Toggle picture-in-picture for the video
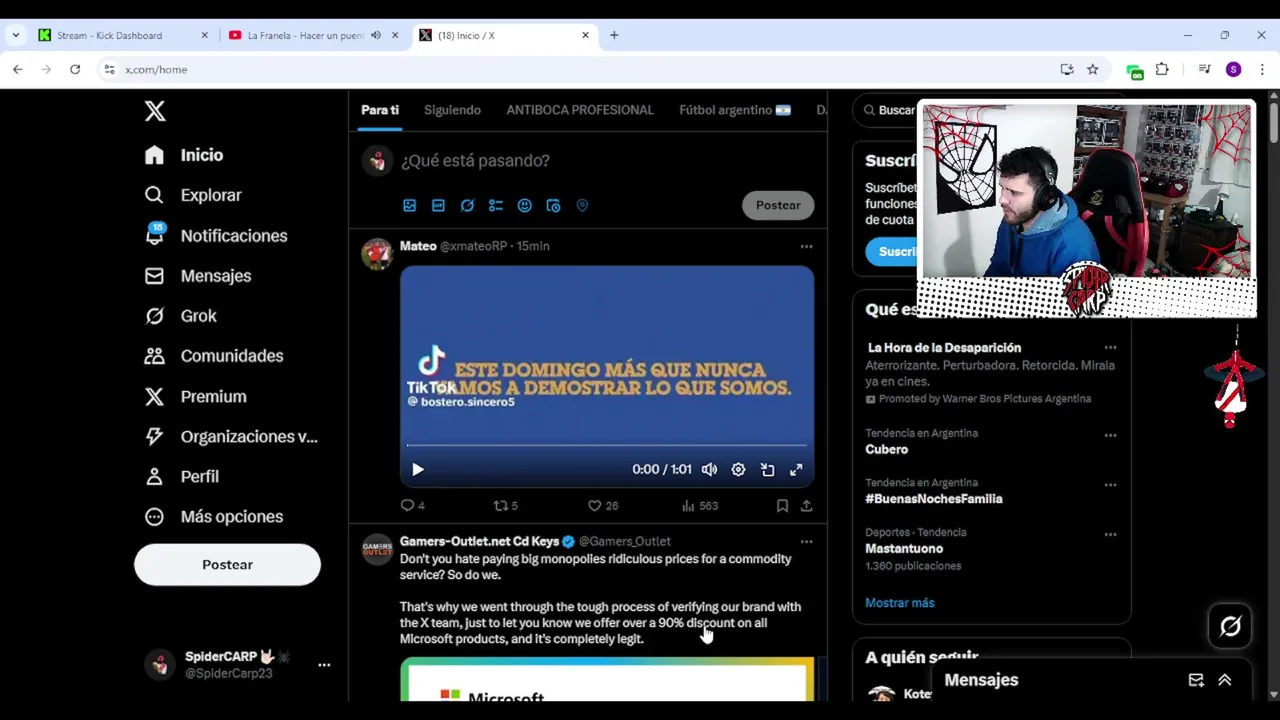1280x720 pixels. click(767, 469)
